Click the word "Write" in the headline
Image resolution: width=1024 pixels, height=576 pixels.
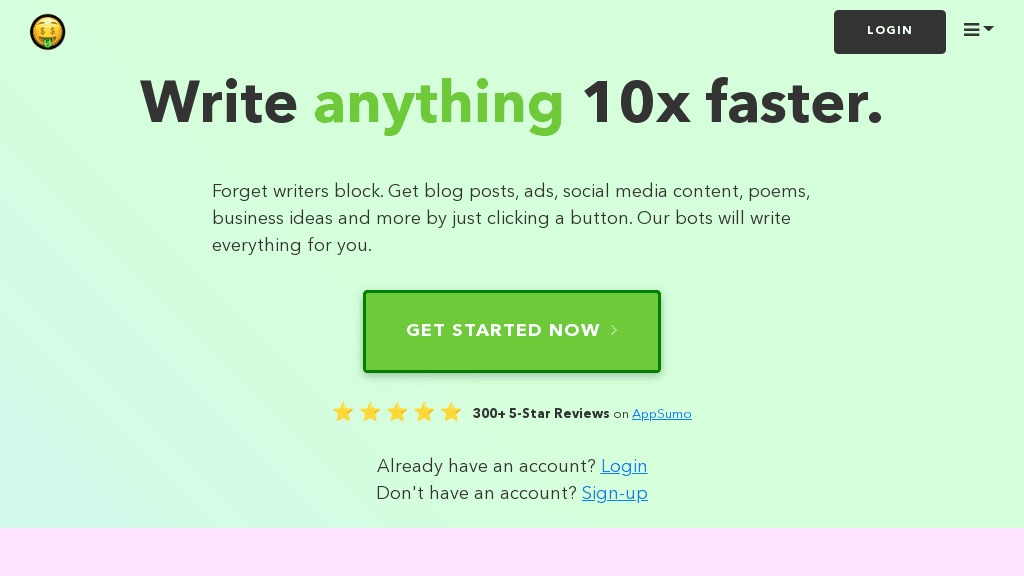(x=219, y=102)
